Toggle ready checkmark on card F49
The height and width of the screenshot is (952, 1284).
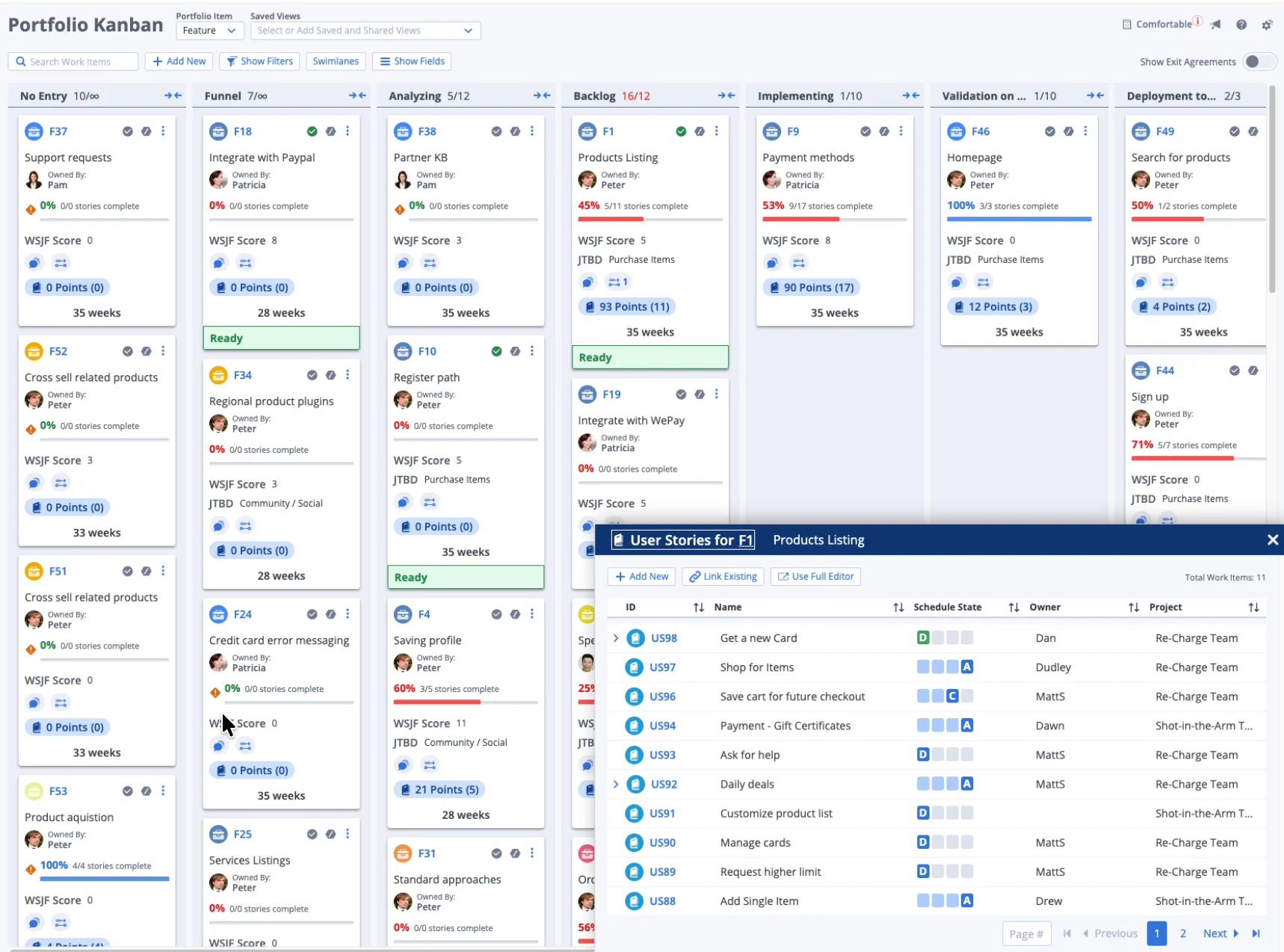point(1235,132)
